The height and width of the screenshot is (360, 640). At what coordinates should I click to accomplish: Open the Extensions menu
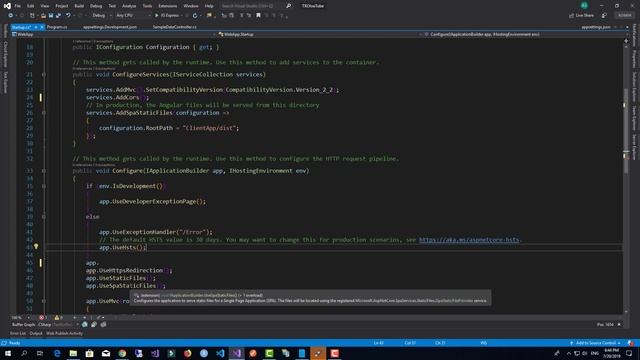click(x=167, y=6)
